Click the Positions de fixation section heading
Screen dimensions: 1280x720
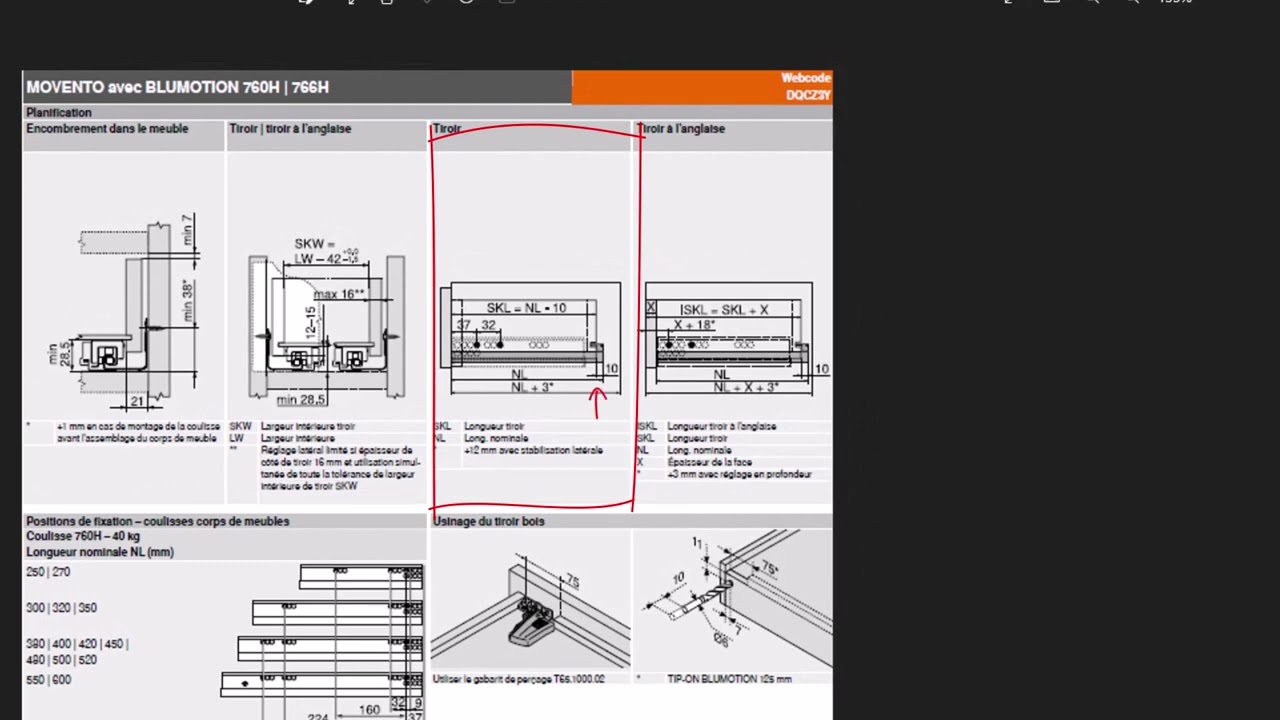tap(157, 521)
